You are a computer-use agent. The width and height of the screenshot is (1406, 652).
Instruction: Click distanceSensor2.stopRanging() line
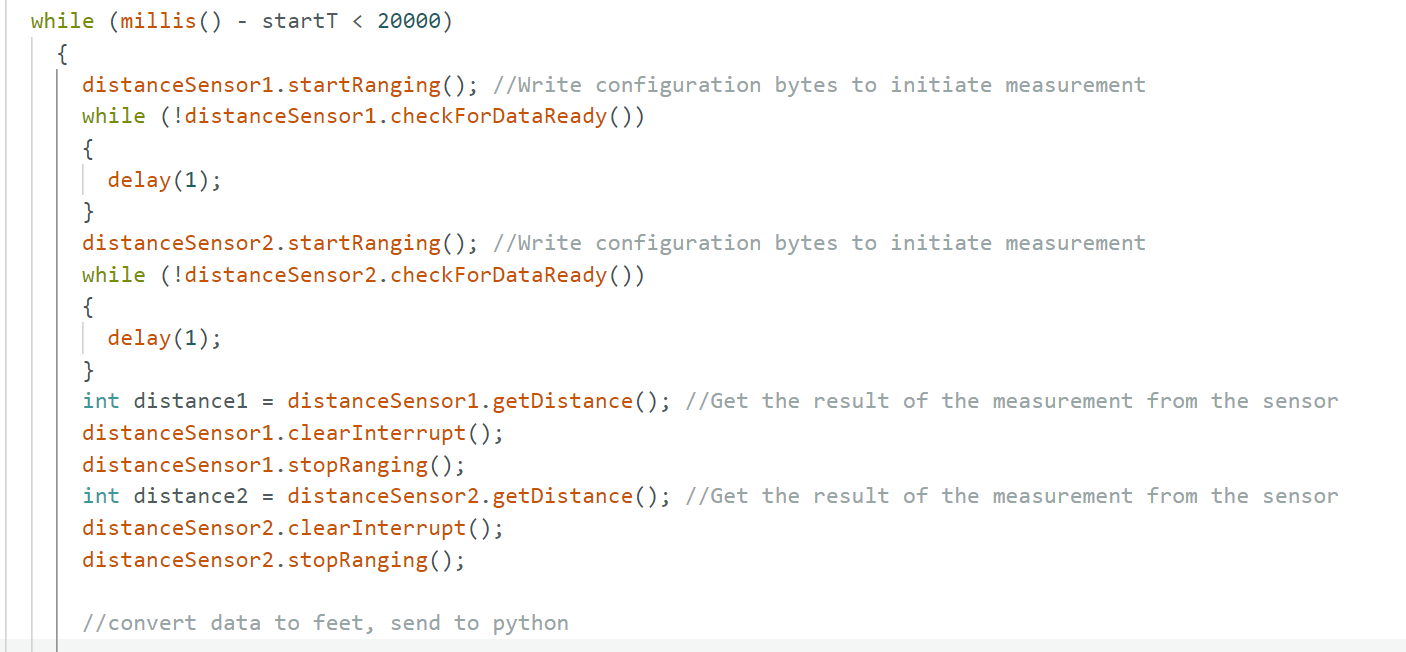pos(274,560)
